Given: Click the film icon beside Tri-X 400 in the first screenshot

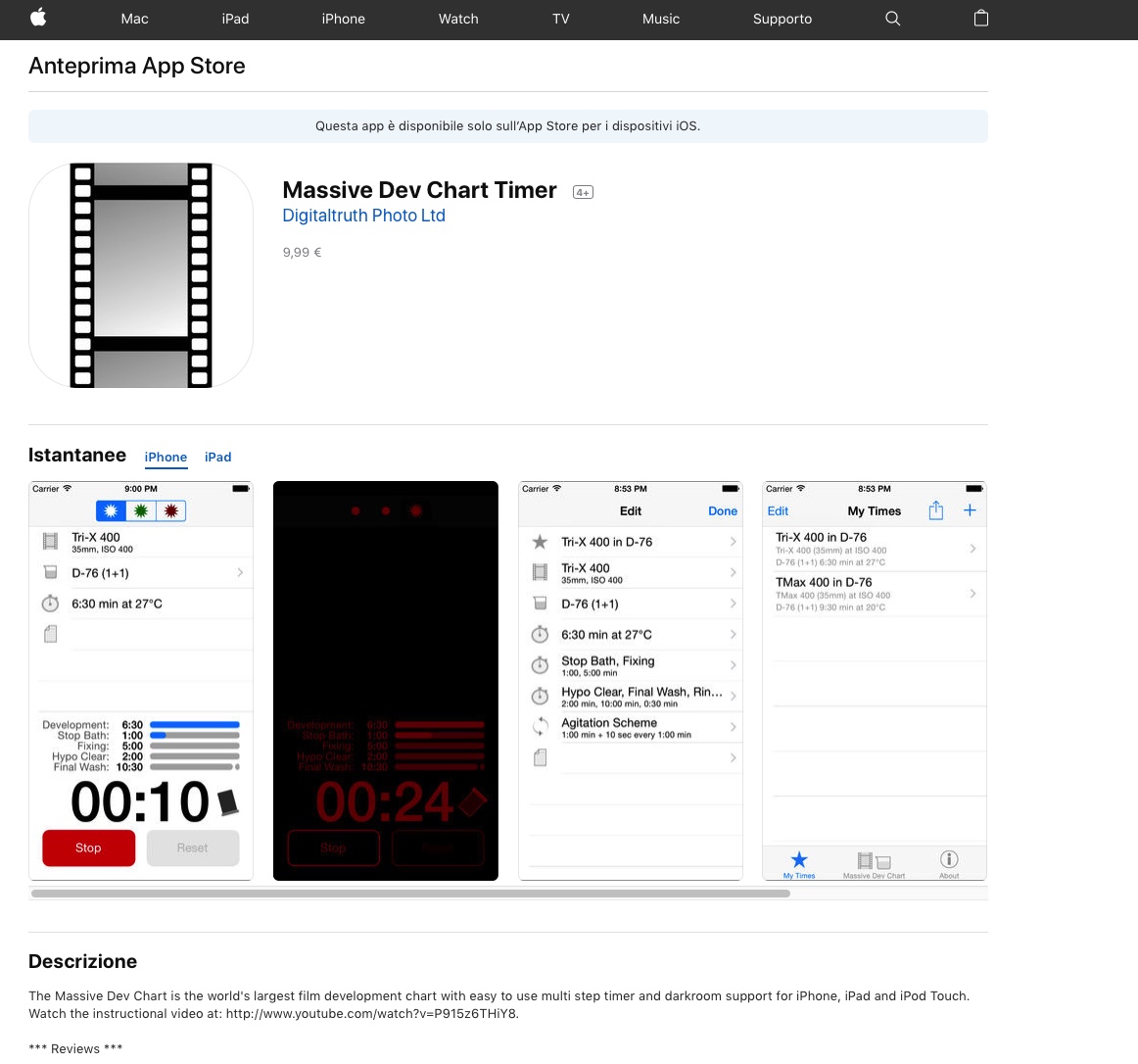Looking at the screenshot, I should 50,541.
